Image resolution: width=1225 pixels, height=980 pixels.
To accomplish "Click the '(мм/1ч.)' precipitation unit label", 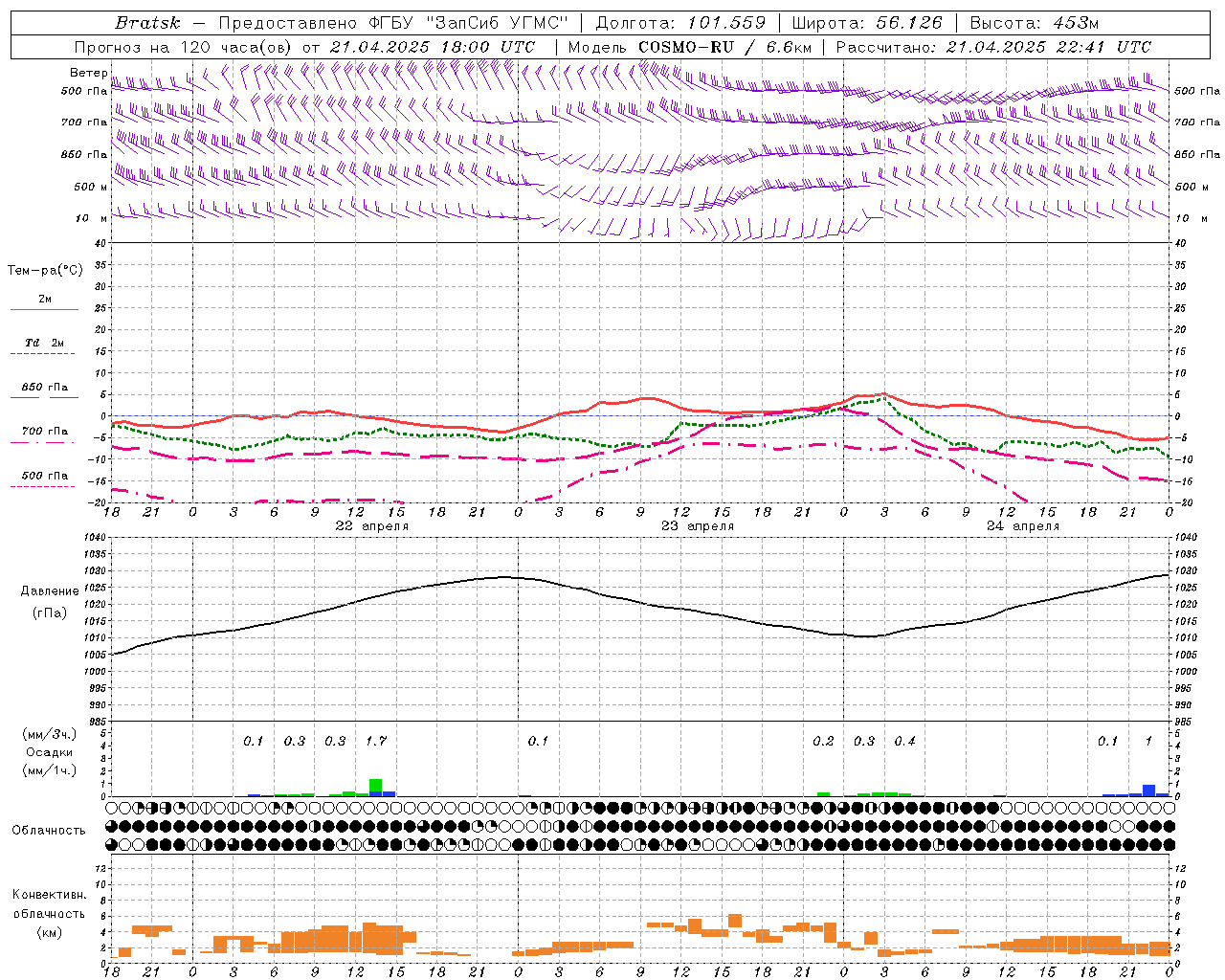I will (x=48, y=769).
